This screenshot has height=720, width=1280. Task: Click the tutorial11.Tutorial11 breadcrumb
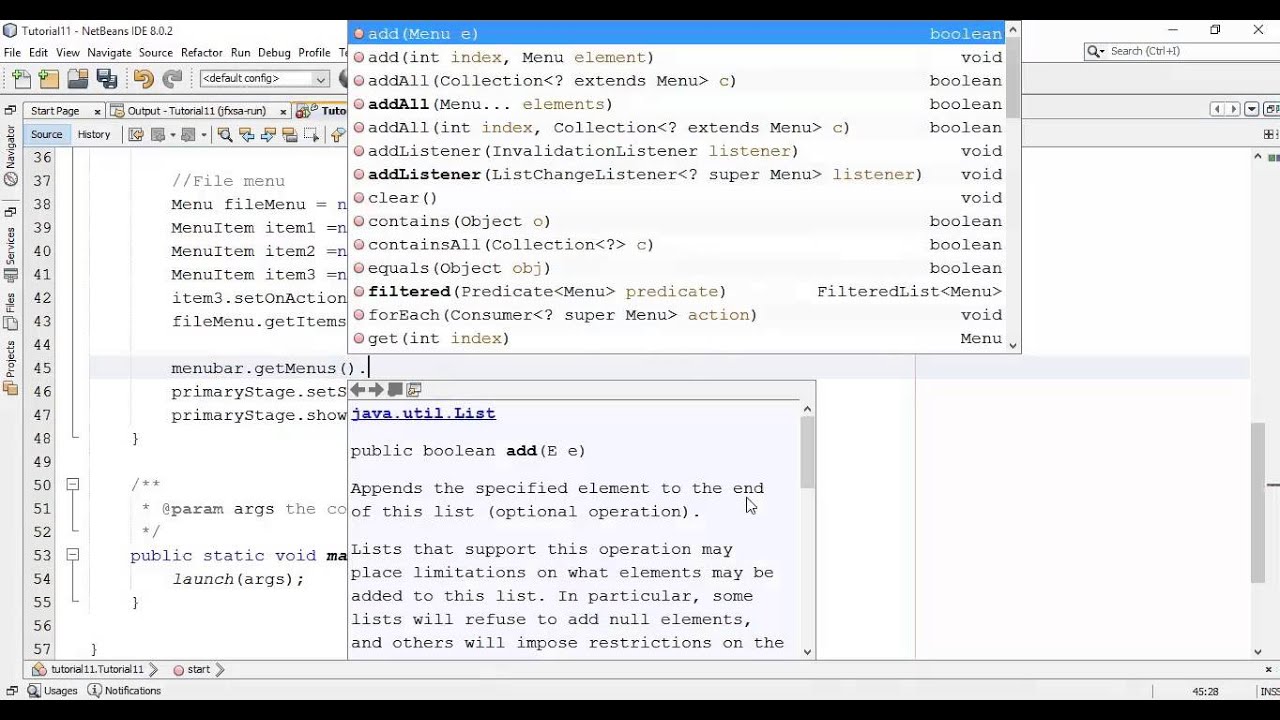(89, 669)
